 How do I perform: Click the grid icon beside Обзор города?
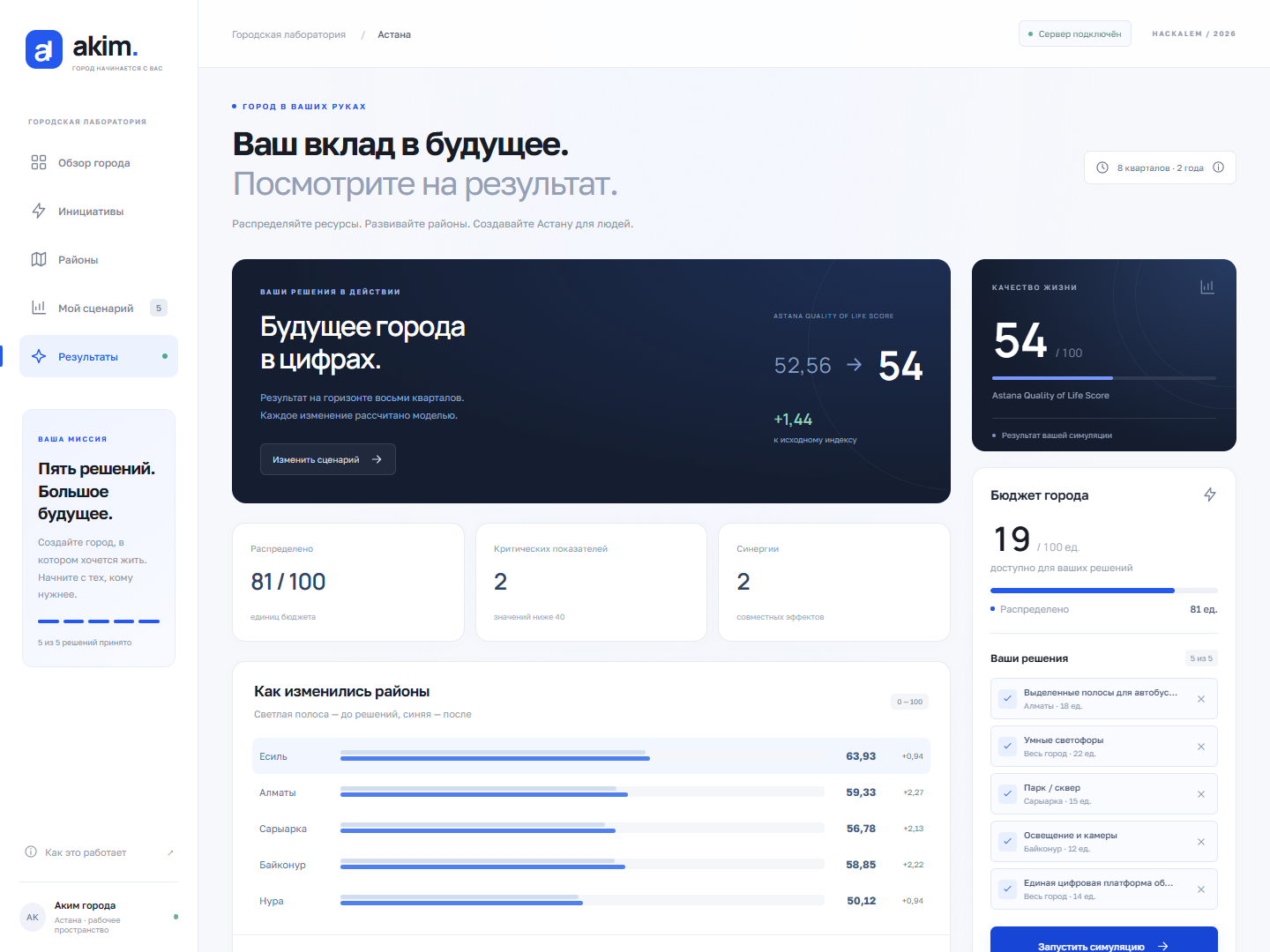click(39, 162)
